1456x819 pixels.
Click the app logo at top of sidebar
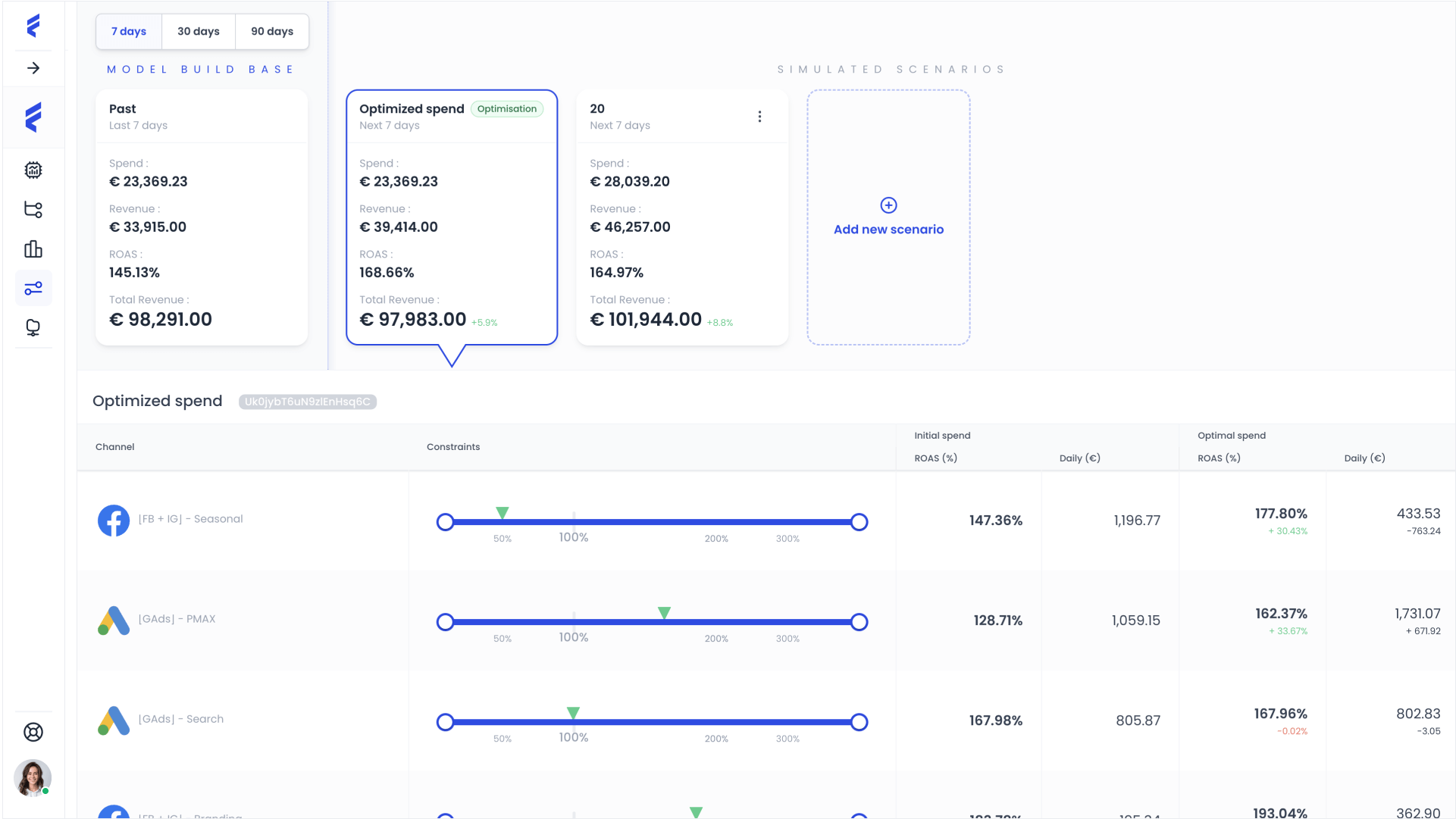tap(33, 26)
